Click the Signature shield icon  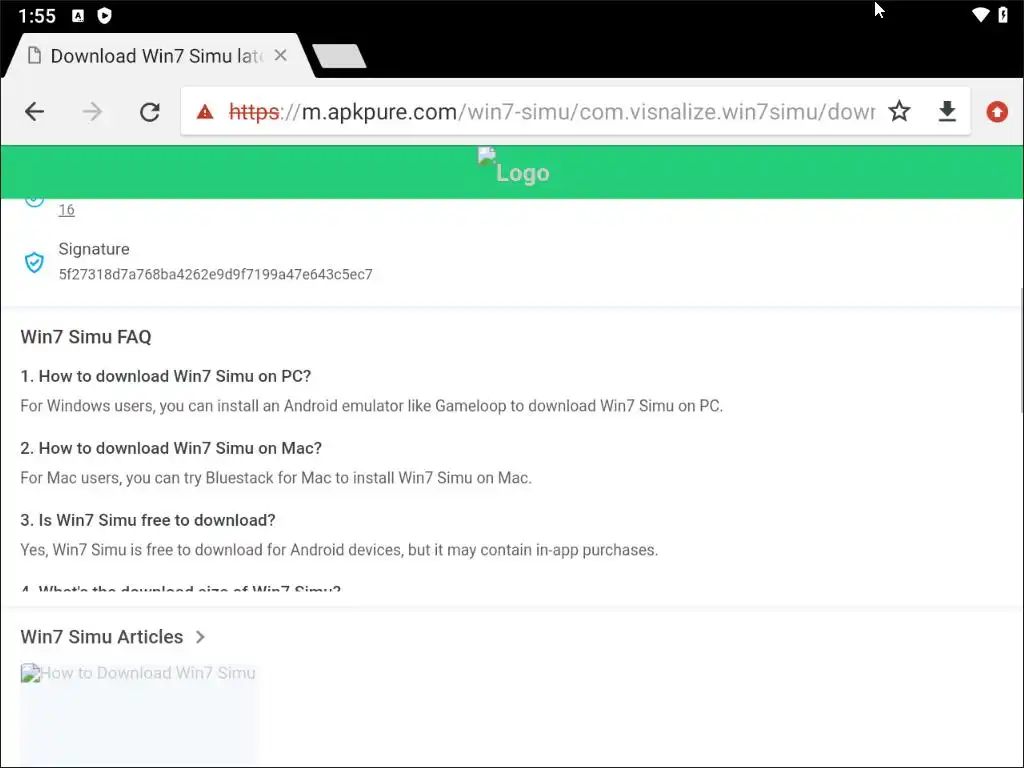pyautogui.click(x=34, y=262)
